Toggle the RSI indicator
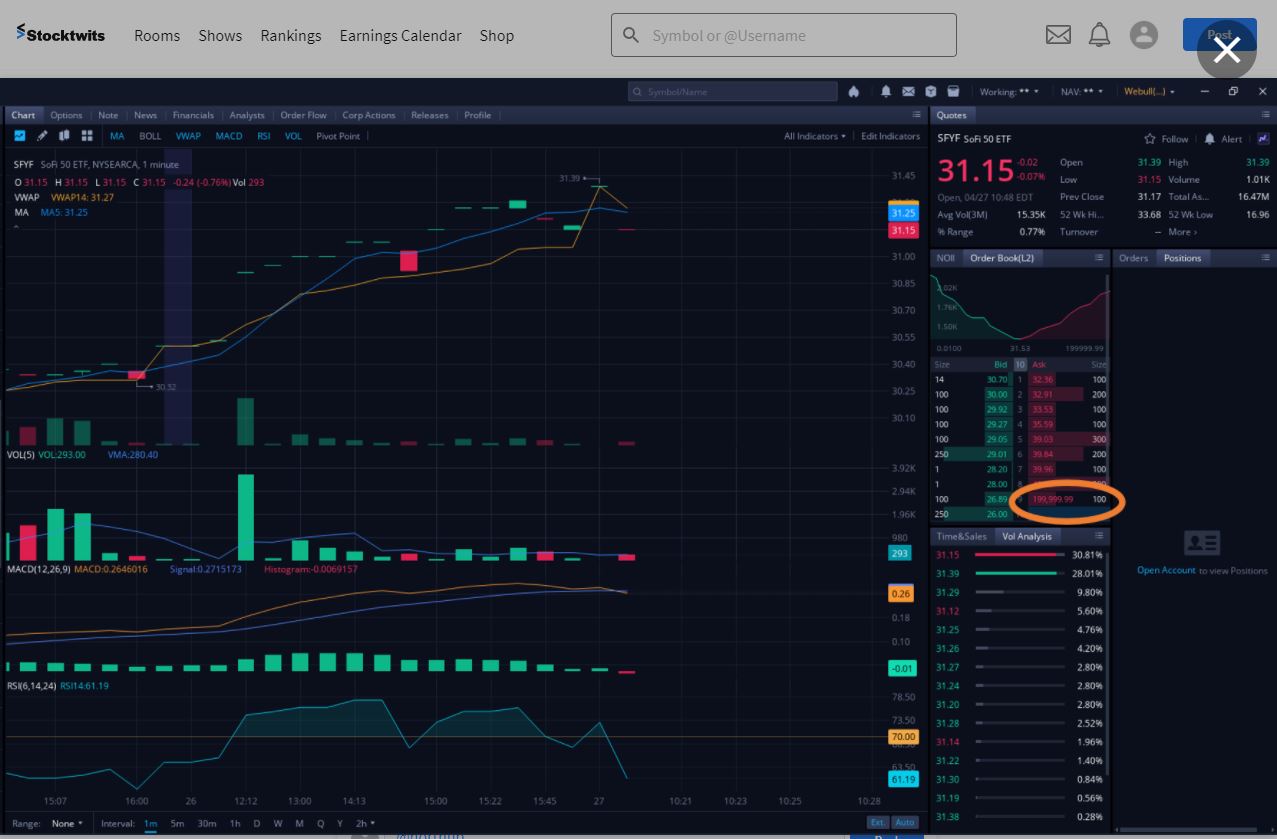Image resolution: width=1277 pixels, height=839 pixels. pyautogui.click(x=264, y=136)
